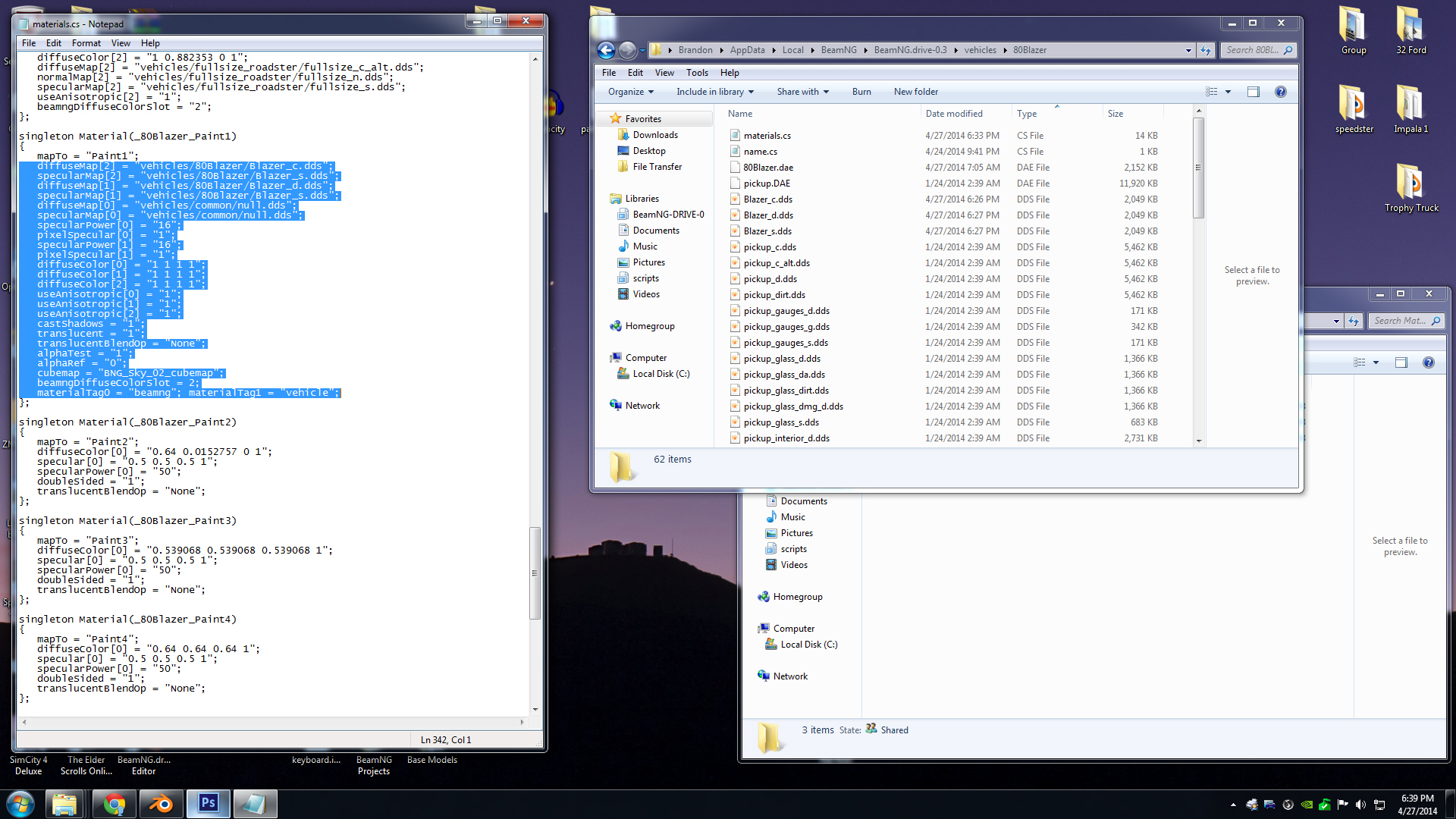The height and width of the screenshot is (819, 1456).
Task: Open Windows Explorer from the taskbar
Action: pyautogui.click(x=64, y=804)
